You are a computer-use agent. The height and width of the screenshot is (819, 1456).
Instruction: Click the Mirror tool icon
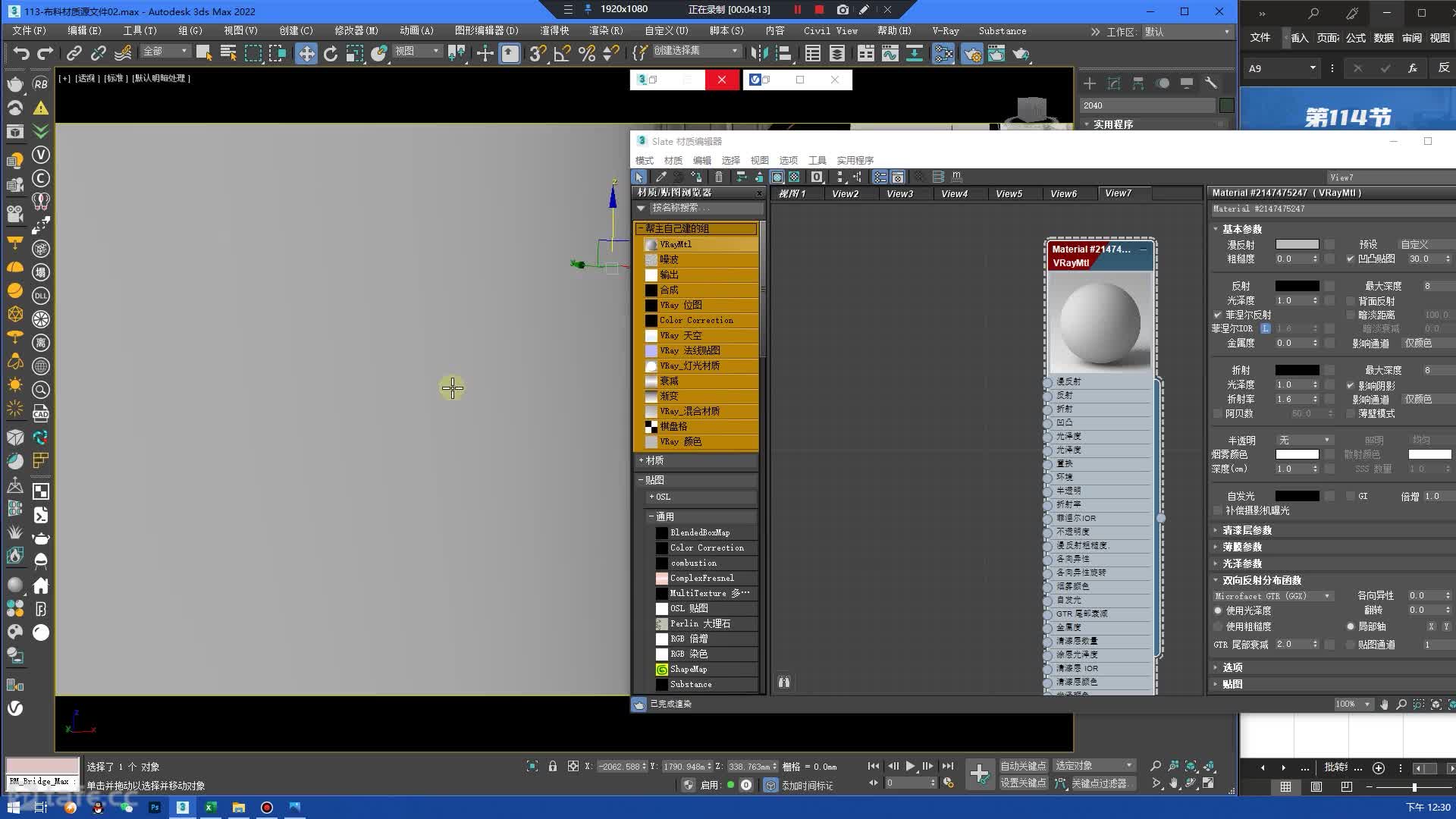758,53
